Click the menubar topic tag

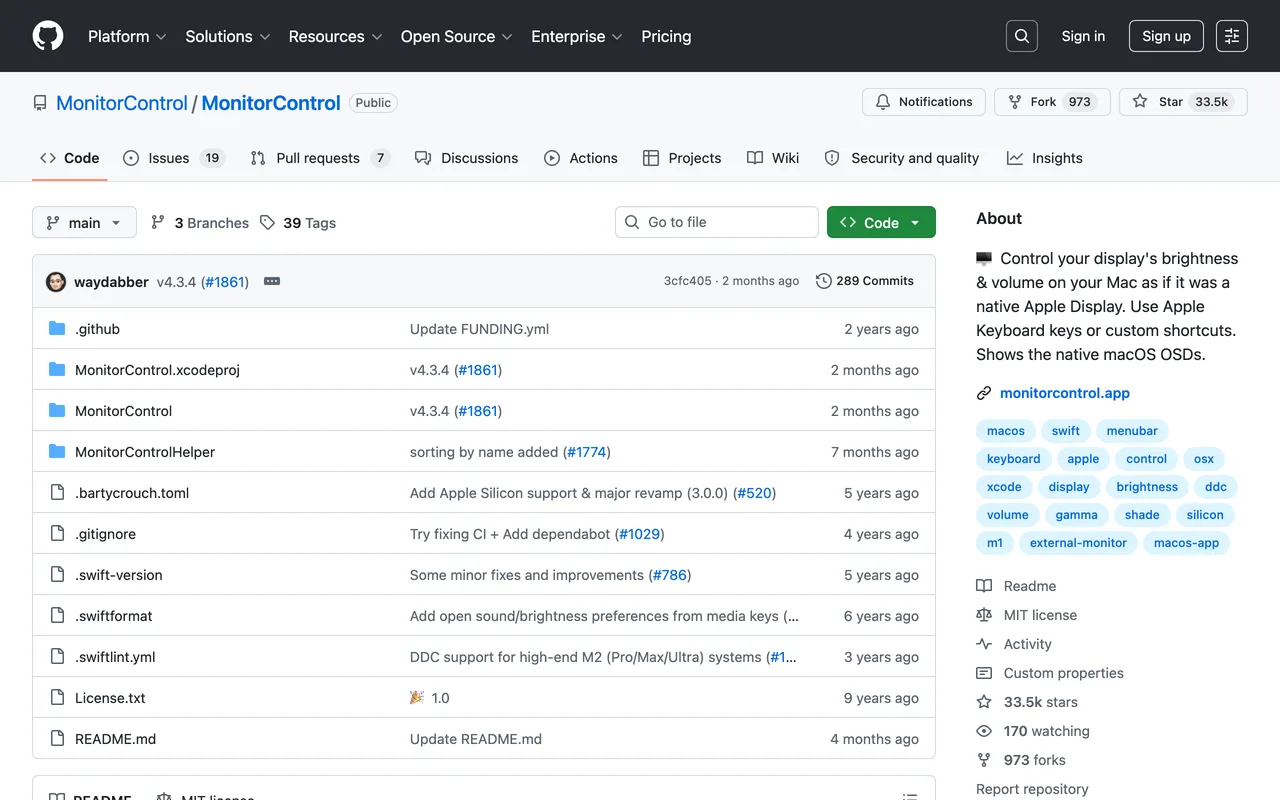click(x=1132, y=431)
